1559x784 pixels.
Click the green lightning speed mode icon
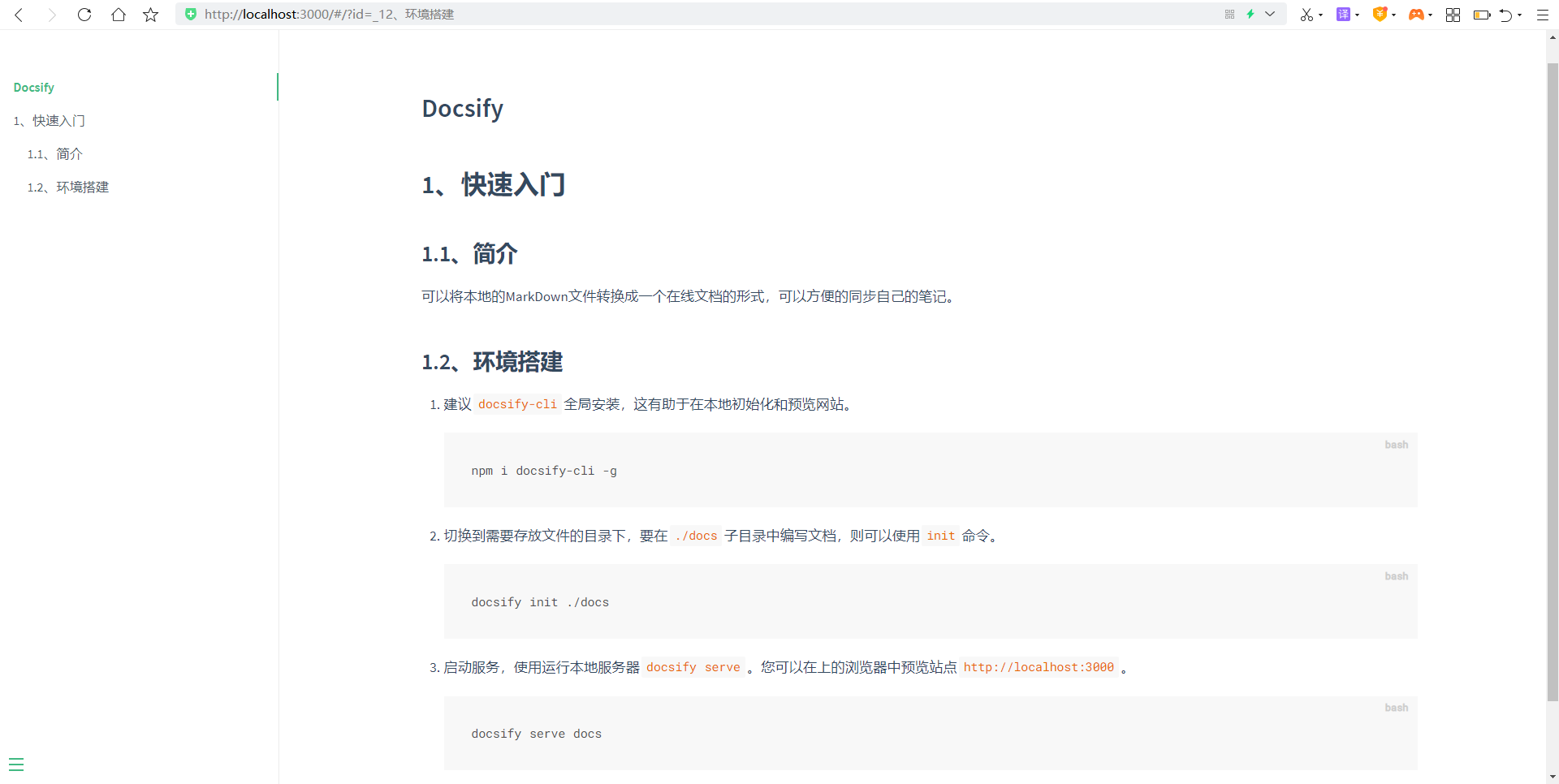tap(1250, 15)
